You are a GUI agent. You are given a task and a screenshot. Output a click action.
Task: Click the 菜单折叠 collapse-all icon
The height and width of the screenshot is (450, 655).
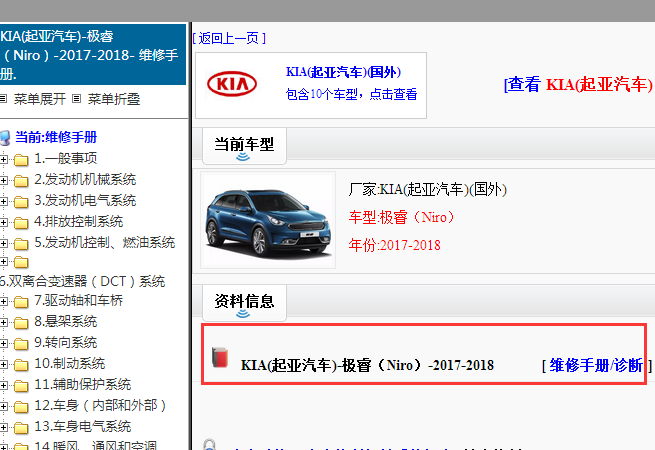tap(76, 99)
